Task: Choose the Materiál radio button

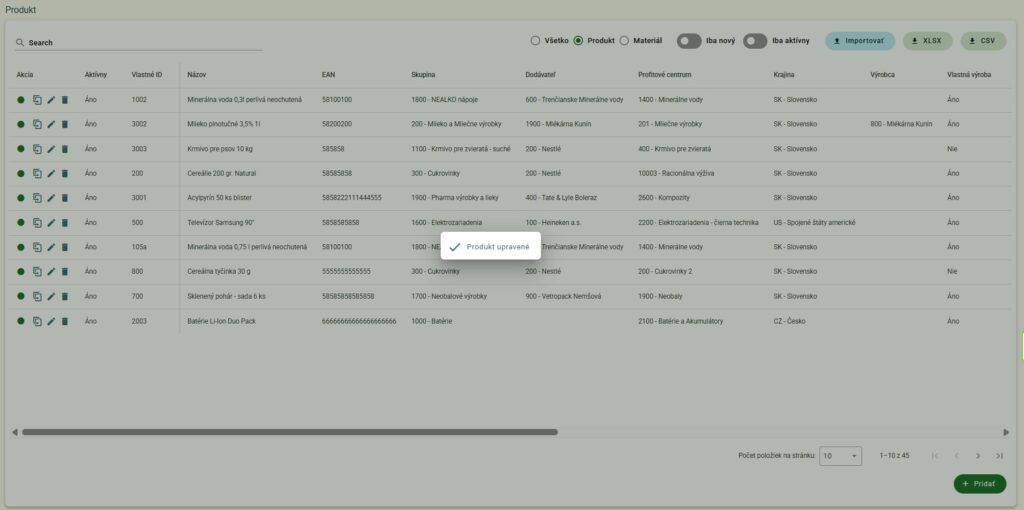Action: click(625, 41)
